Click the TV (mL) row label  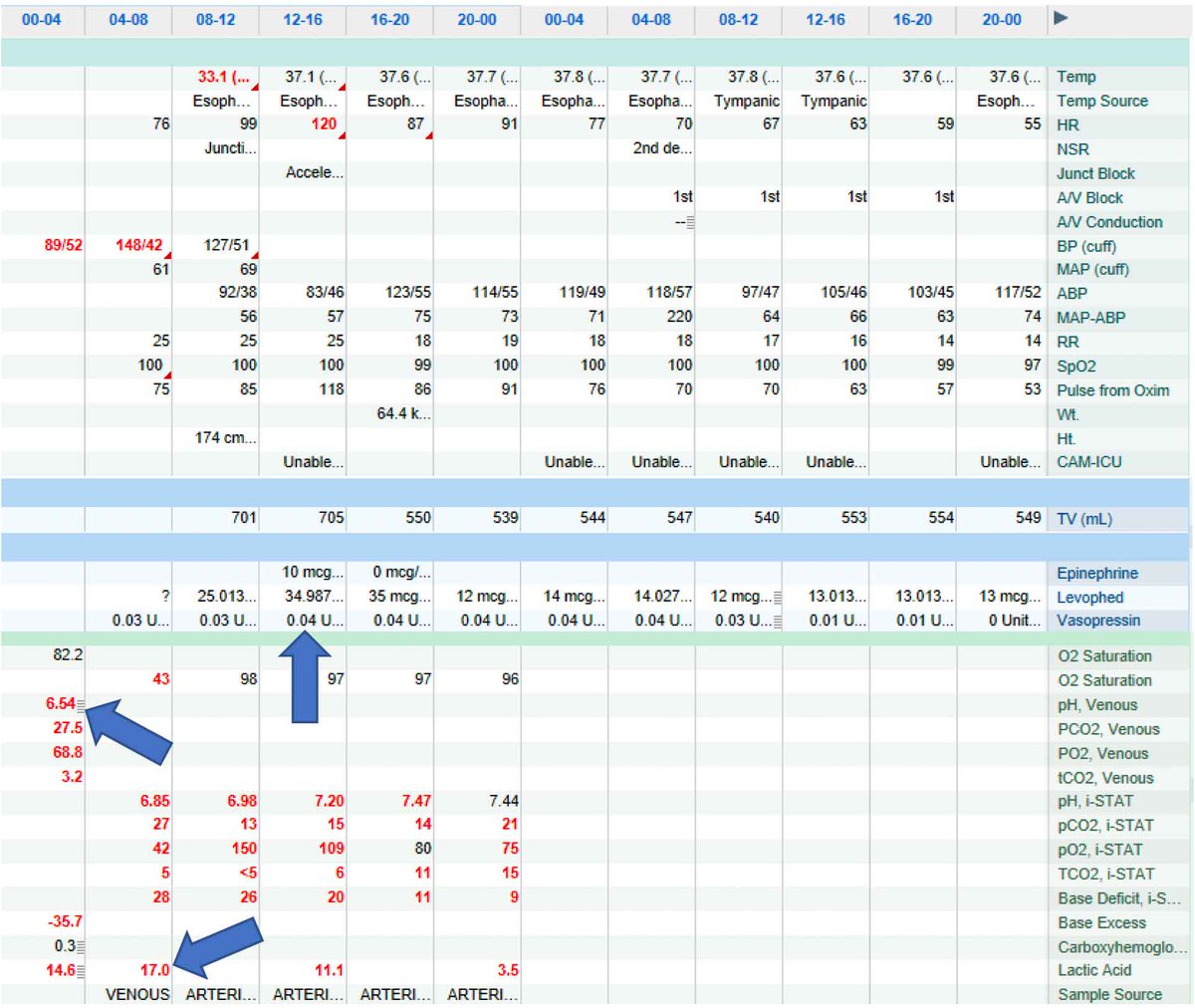coord(1084,519)
